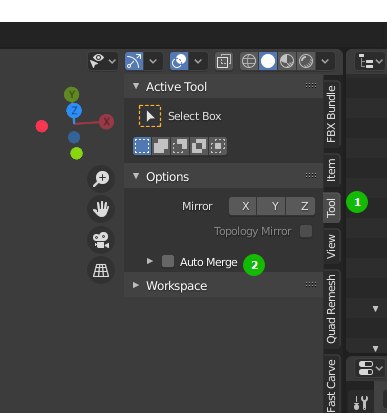Screen dimensions: 387x413
Task: Switch to material preview shading
Action: tap(287, 61)
